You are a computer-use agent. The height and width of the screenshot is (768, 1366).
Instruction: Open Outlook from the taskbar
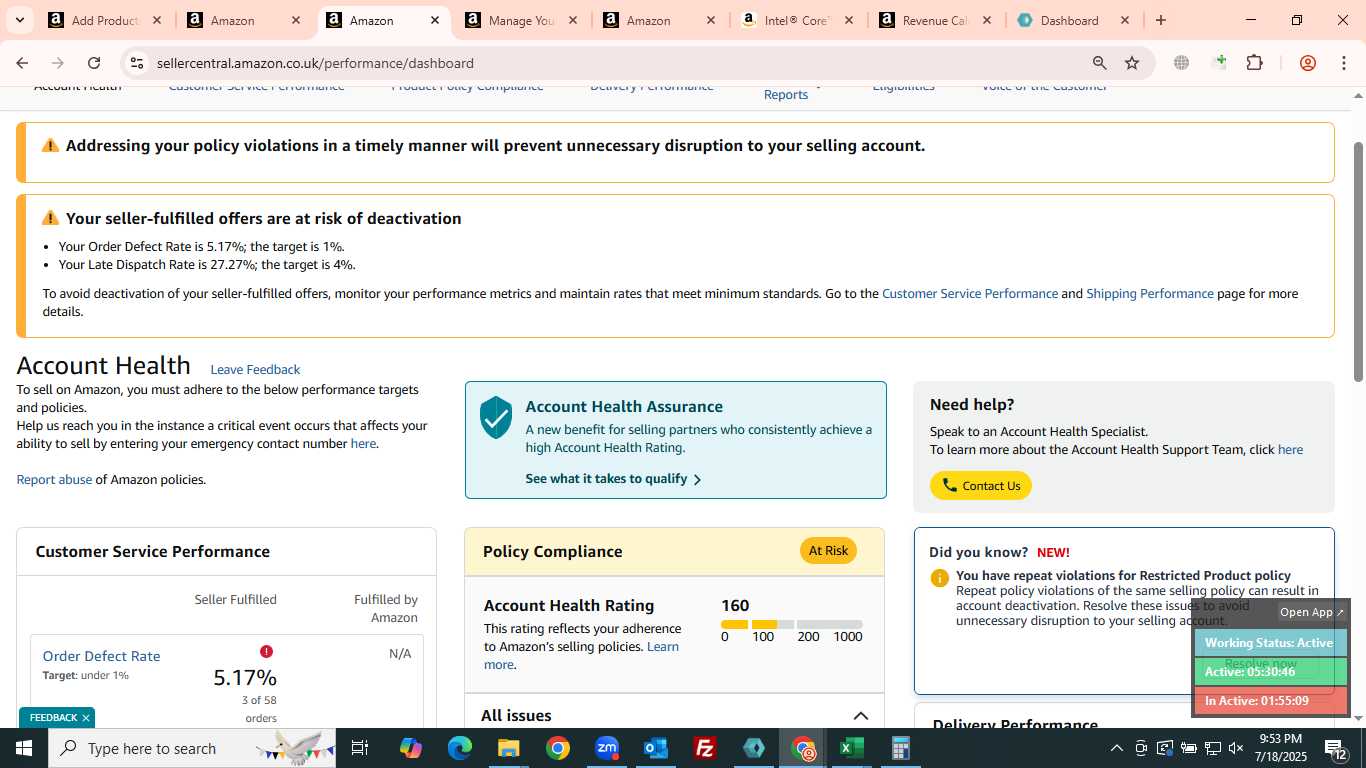pos(656,748)
